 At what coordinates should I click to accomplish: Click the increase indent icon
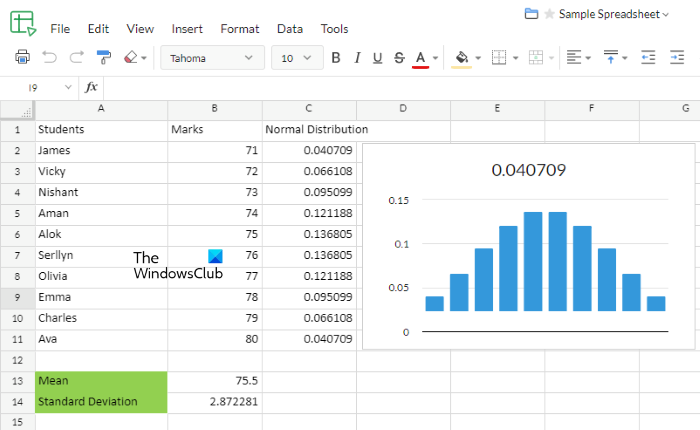point(677,58)
